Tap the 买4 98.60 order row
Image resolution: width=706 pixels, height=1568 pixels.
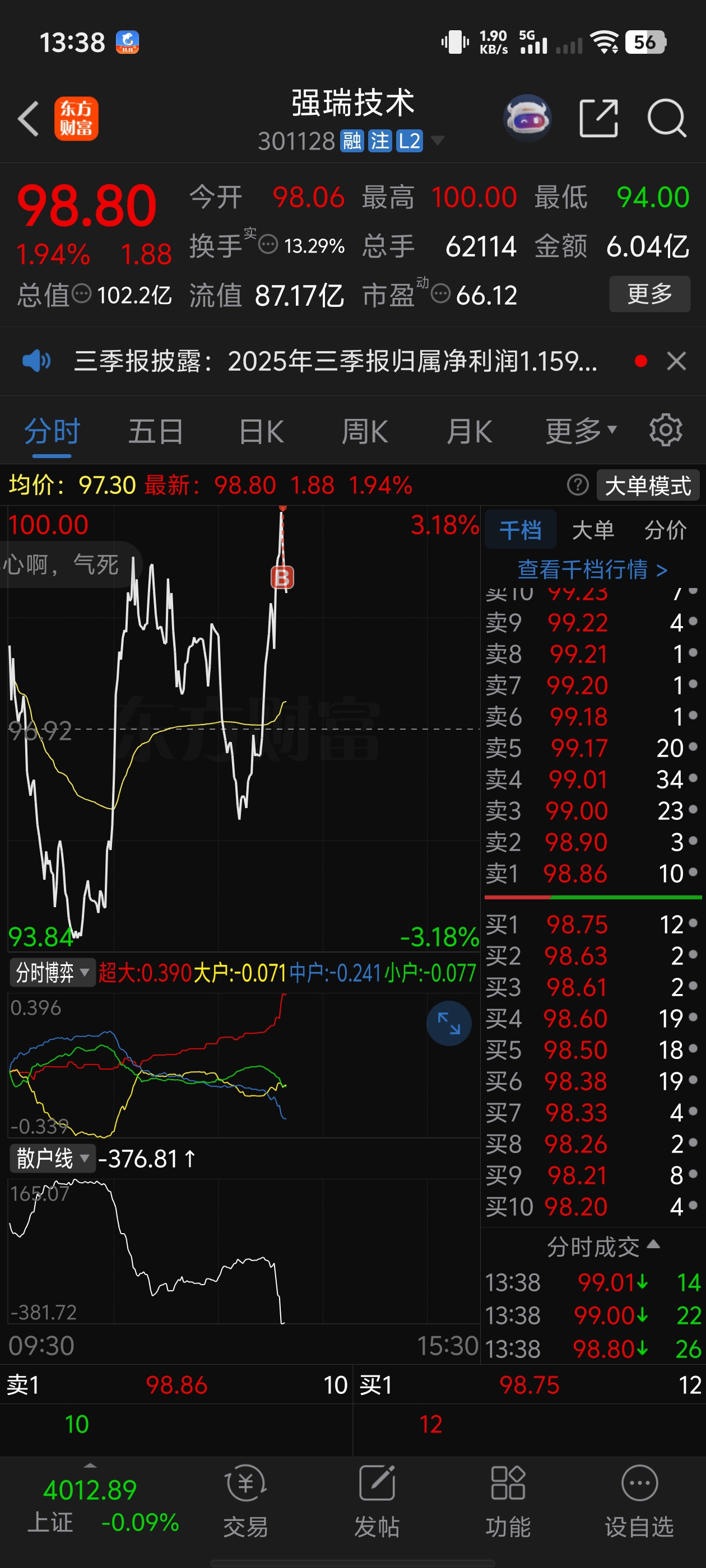point(592,1018)
